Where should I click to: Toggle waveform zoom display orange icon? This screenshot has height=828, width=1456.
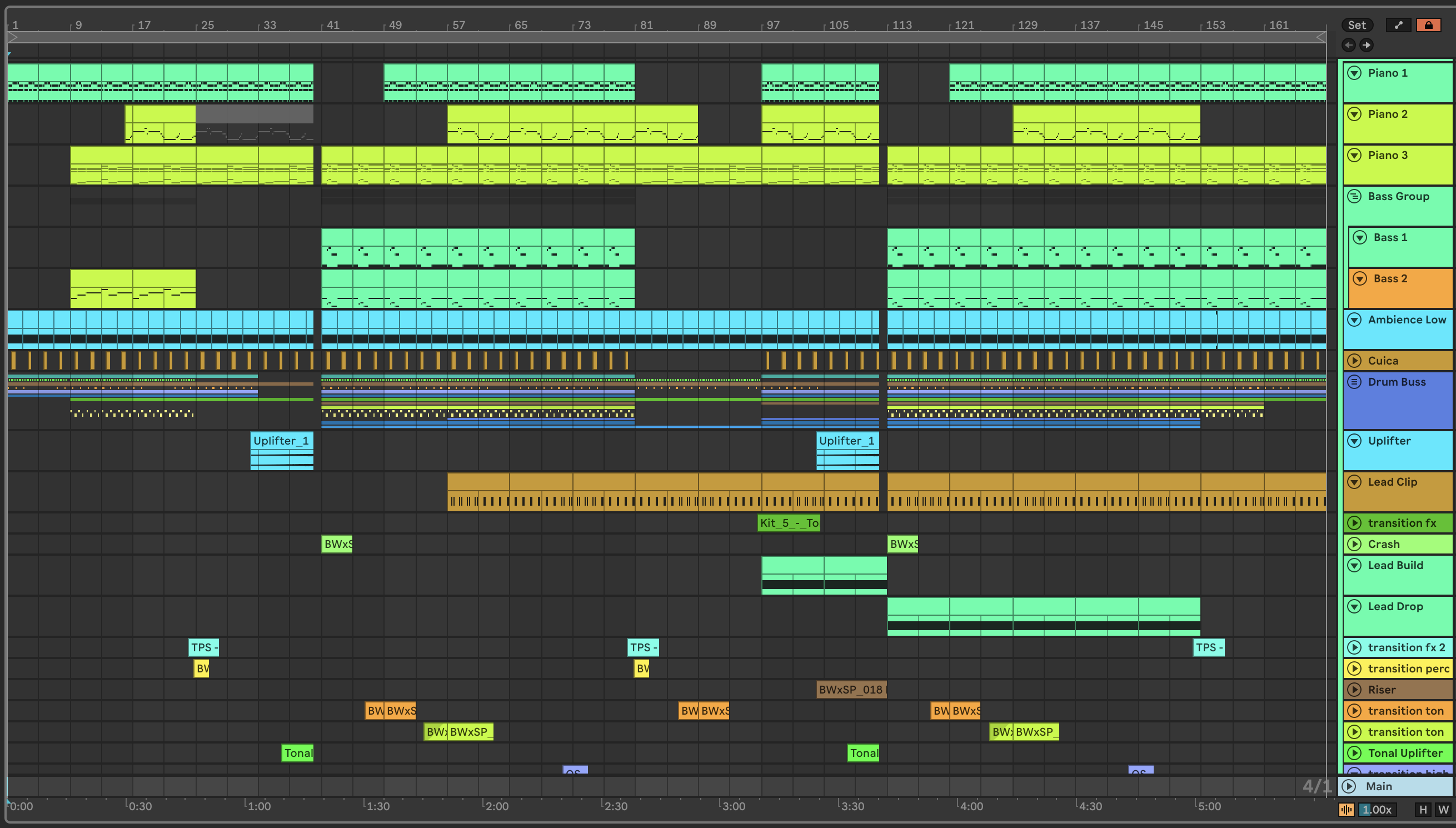1346,809
